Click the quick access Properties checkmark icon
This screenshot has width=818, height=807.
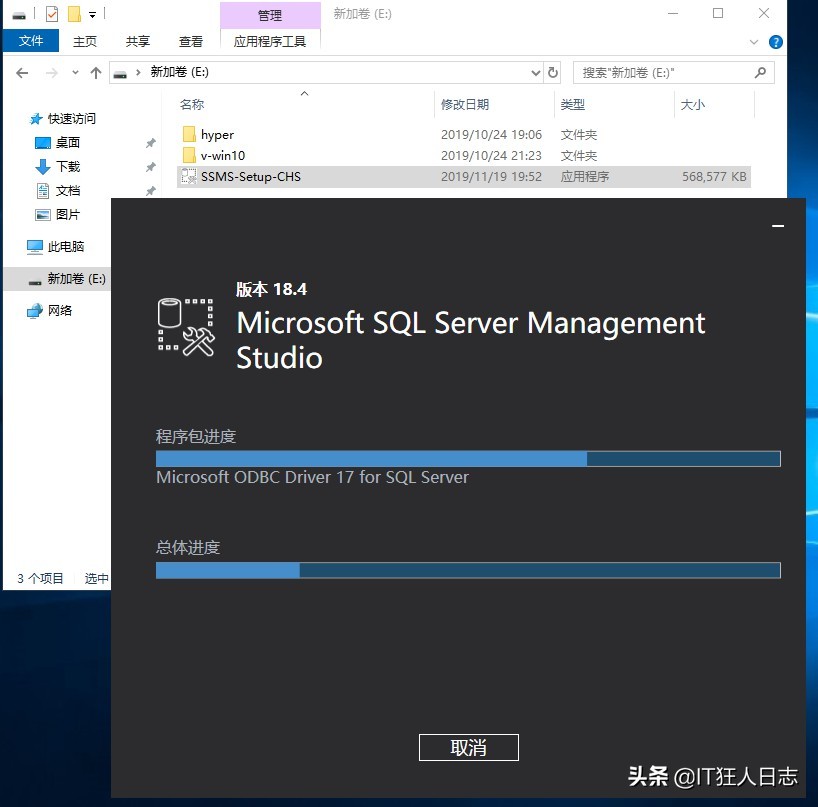coord(52,14)
